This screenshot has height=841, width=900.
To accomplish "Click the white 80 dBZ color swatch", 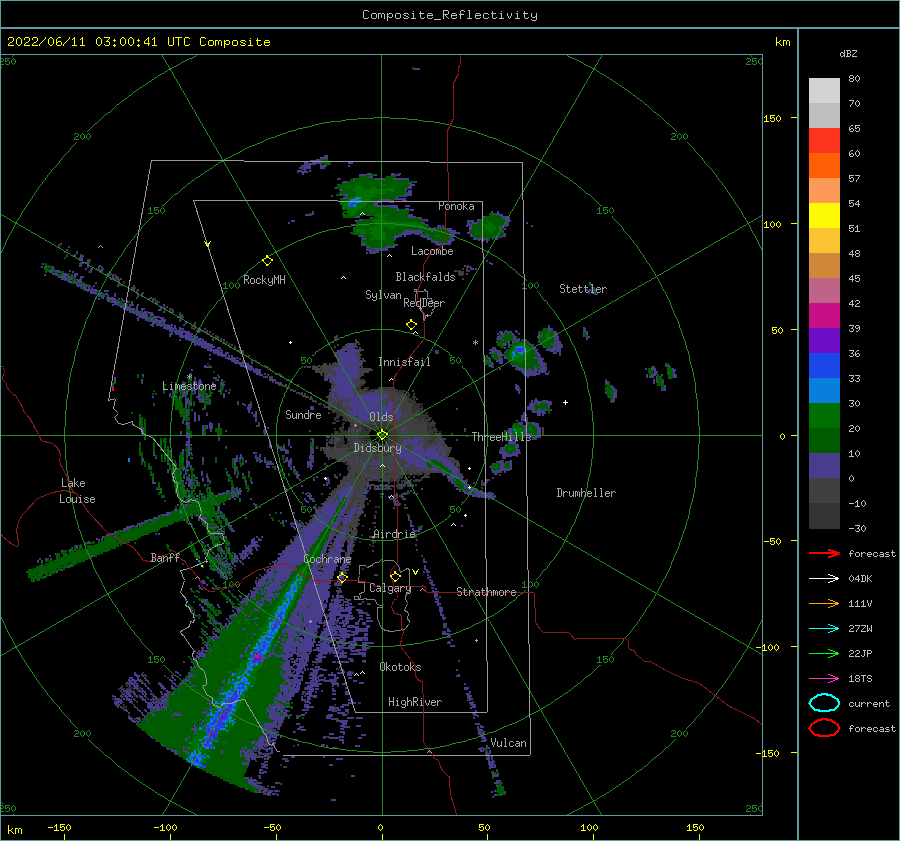I will 824,90.
